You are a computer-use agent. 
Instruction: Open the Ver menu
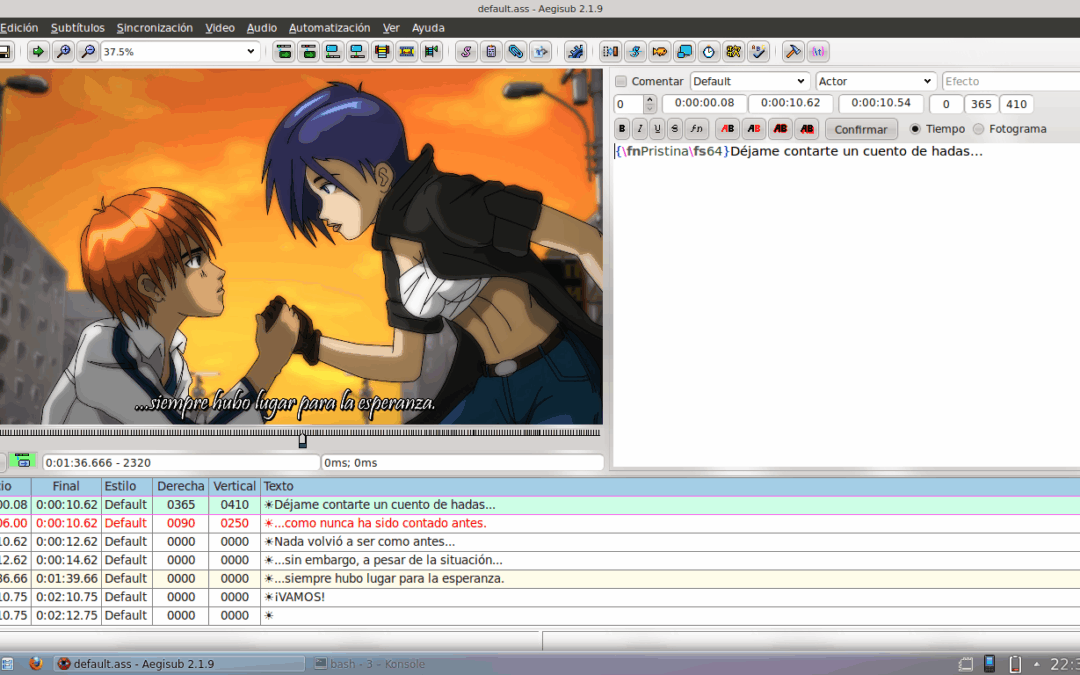[391, 28]
